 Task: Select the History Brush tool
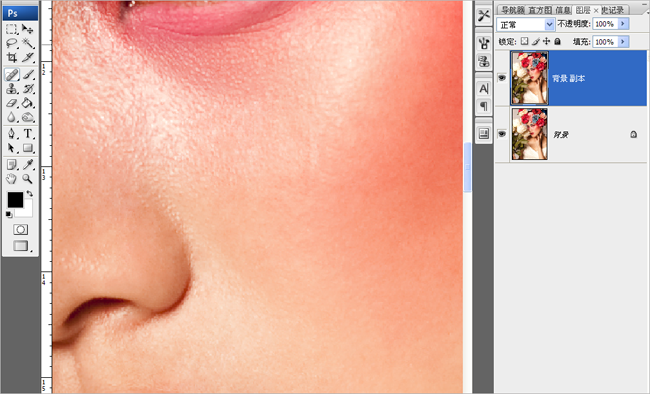point(28,89)
